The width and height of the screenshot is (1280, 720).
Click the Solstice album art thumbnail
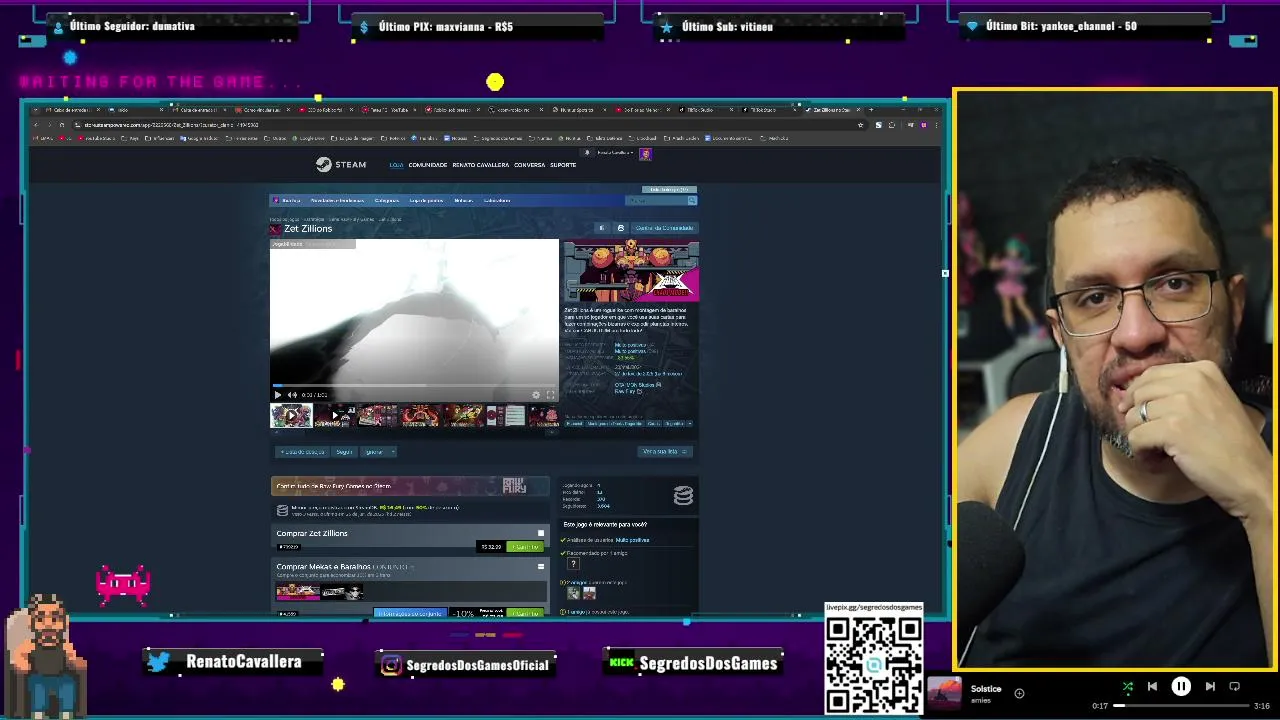coord(944,693)
